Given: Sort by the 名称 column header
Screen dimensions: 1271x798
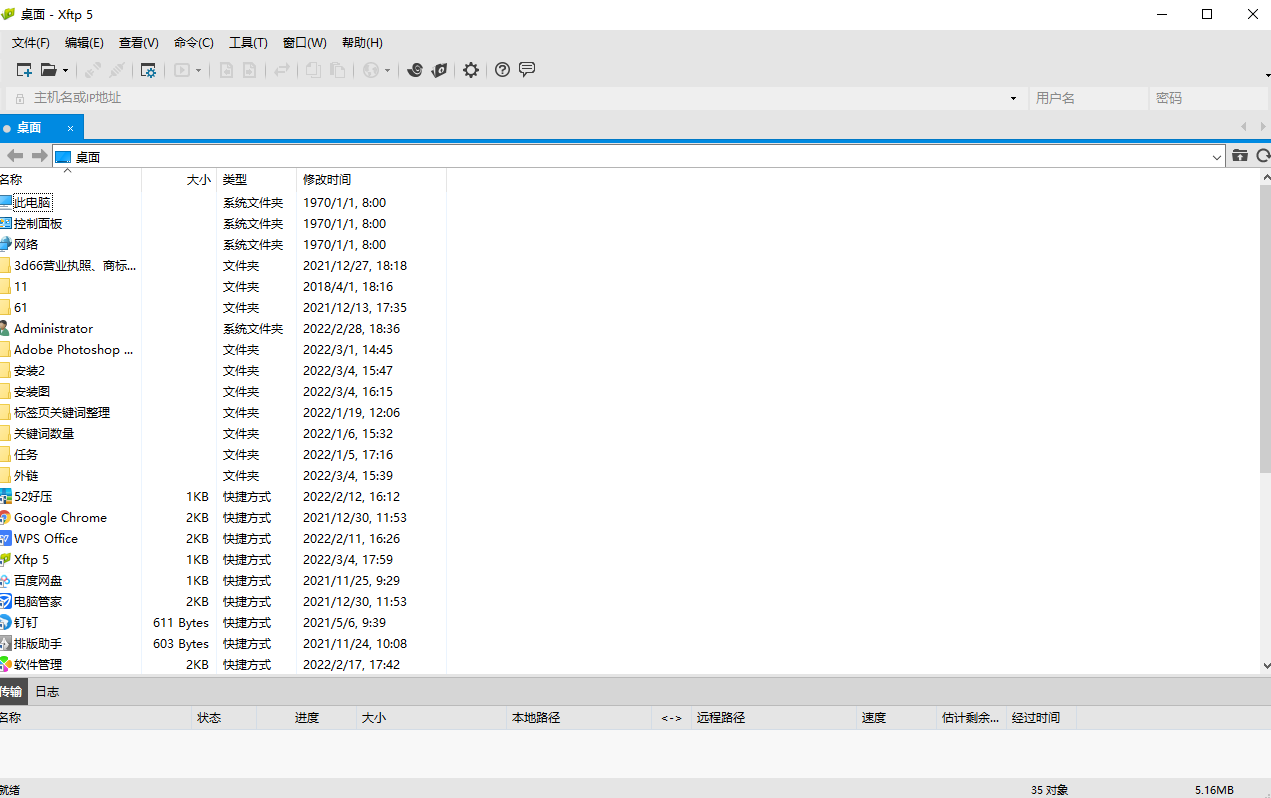Looking at the screenshot, I should [70, 180].
